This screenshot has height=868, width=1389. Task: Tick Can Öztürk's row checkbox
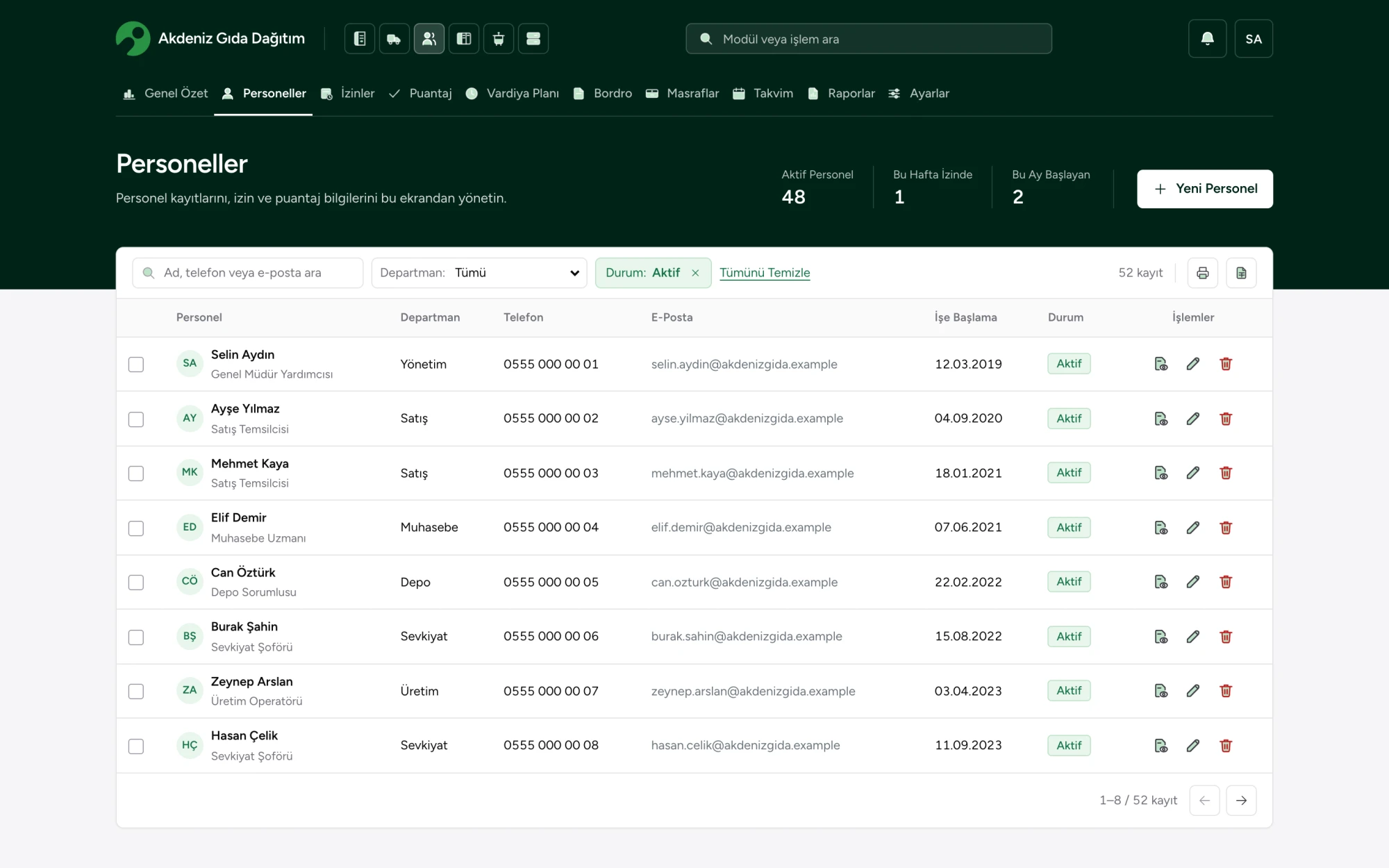coord(136,583)
